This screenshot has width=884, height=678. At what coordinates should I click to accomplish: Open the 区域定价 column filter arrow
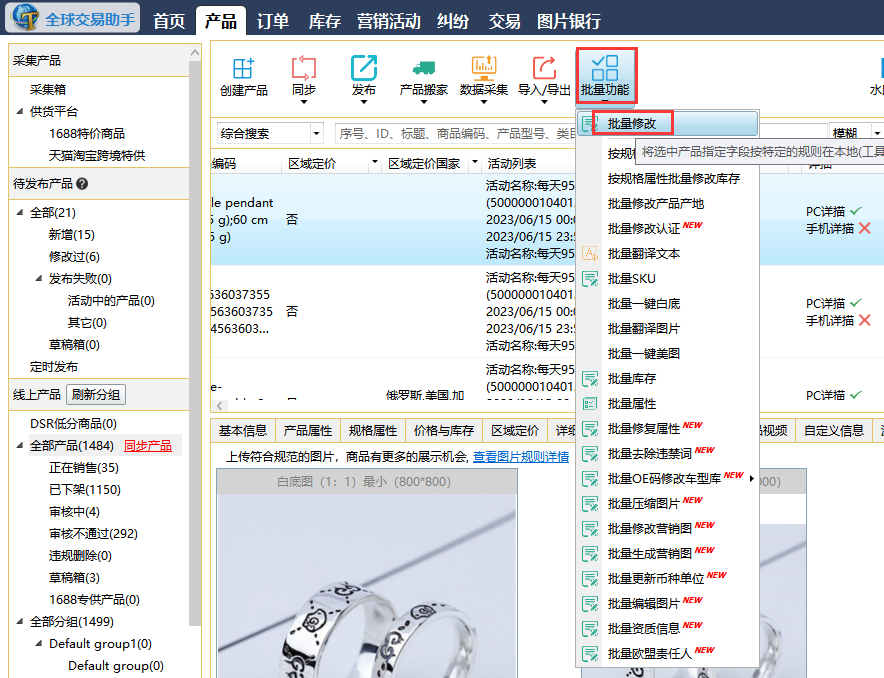(x=374, y=162)
